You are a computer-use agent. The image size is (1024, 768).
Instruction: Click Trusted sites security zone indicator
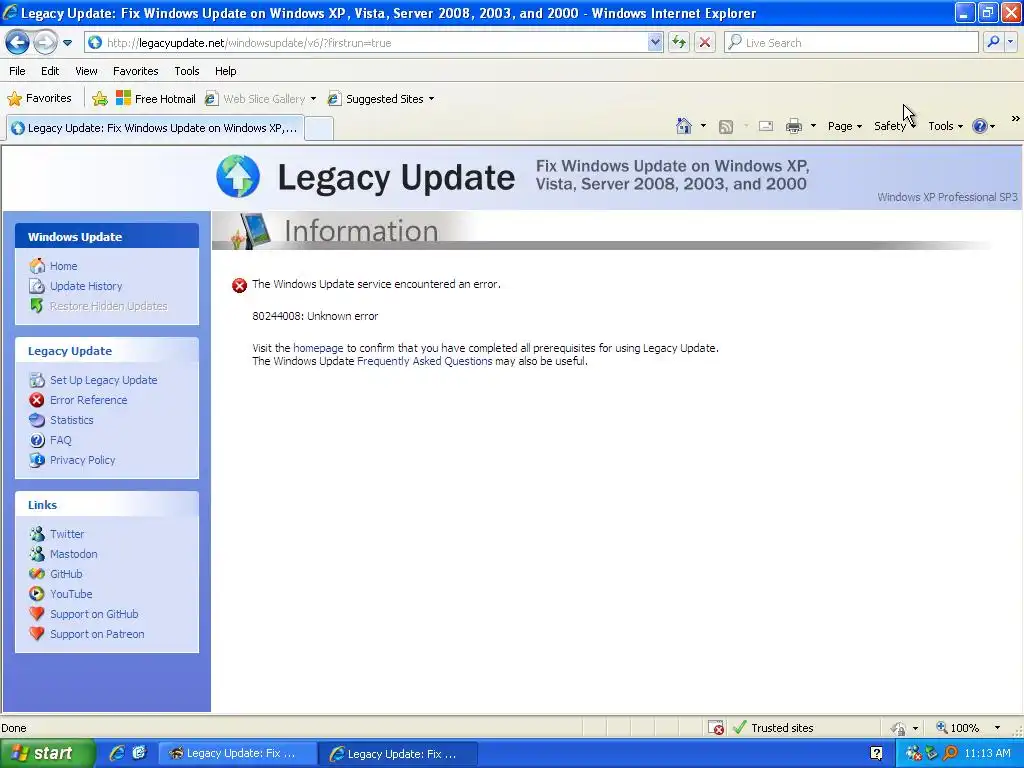(x=773, y=728)
